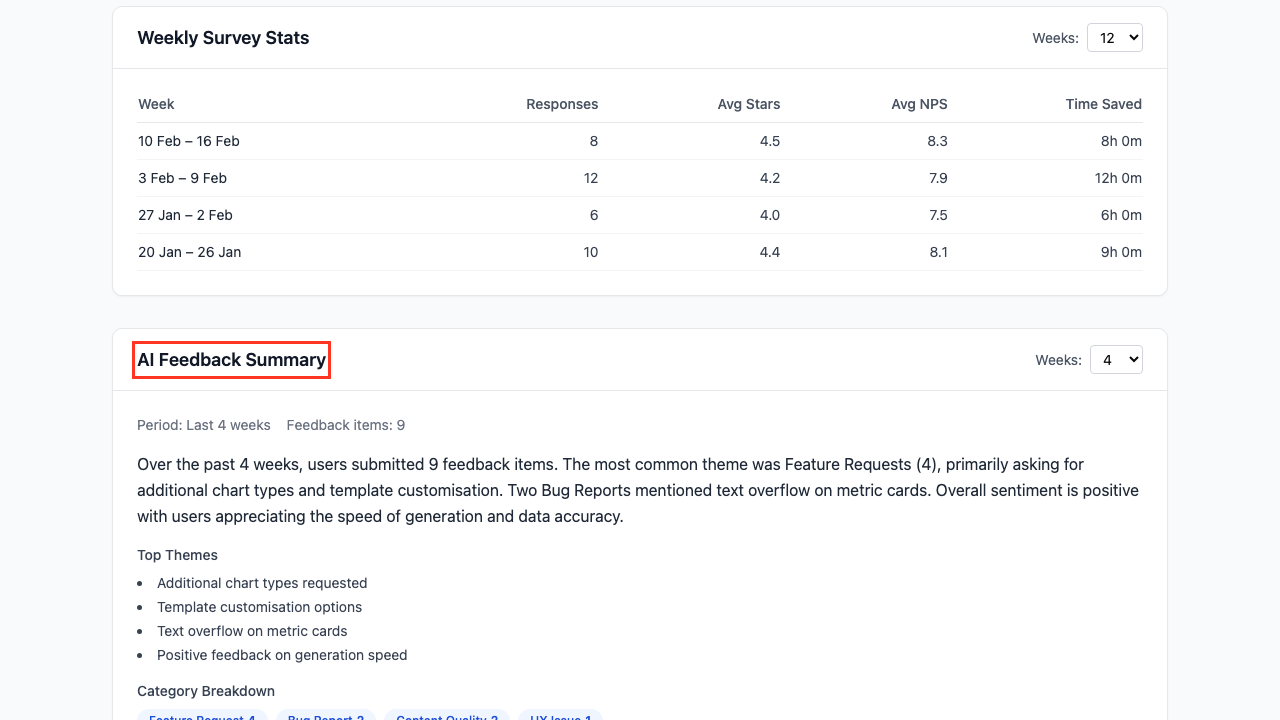The height and width of the screenshot is (720, 1280).
Task: Sort by the Avg Stars column header
Action: coord(748,104)
